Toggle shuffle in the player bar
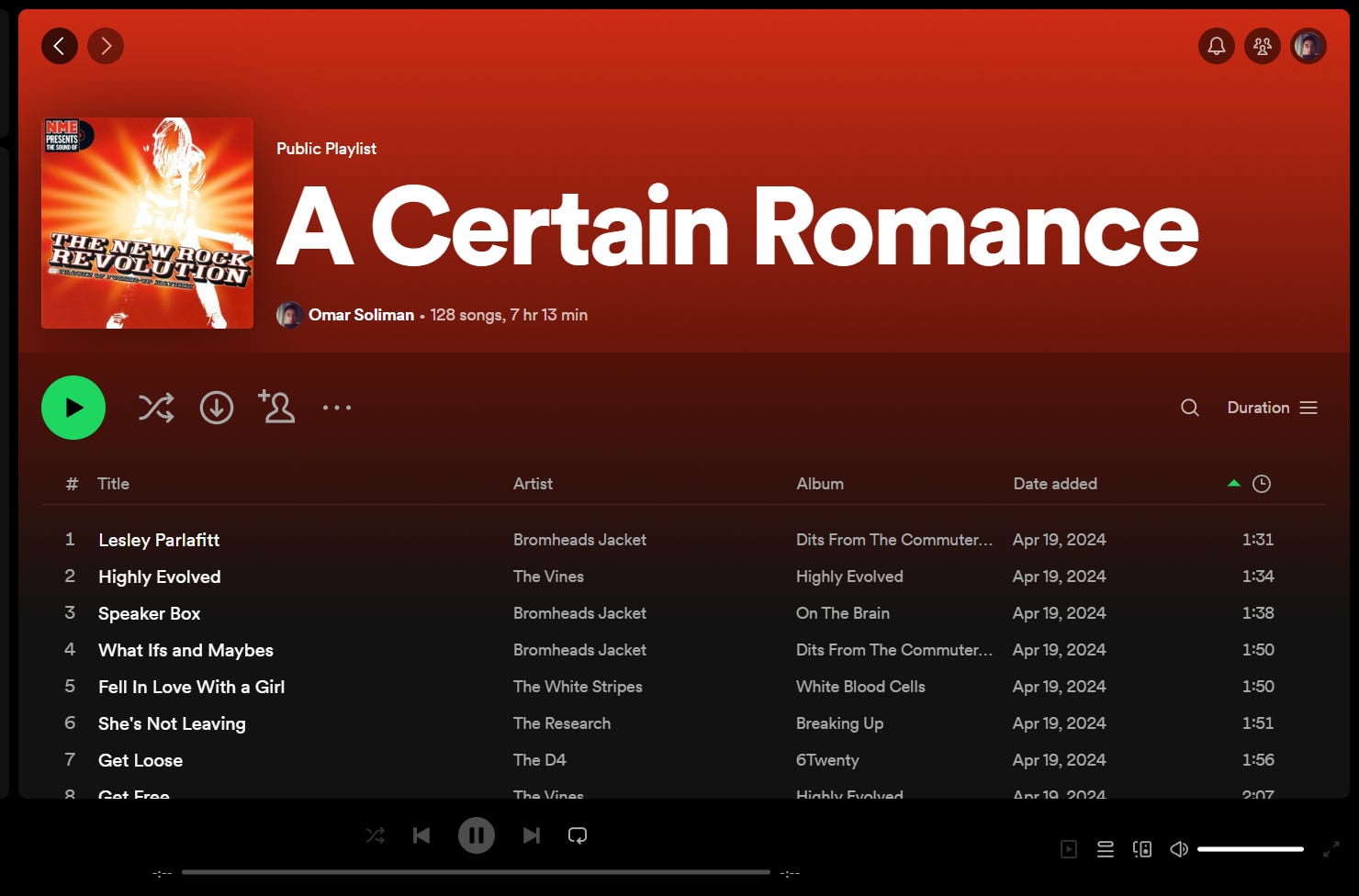1359x896 pixels. point(376,835)
